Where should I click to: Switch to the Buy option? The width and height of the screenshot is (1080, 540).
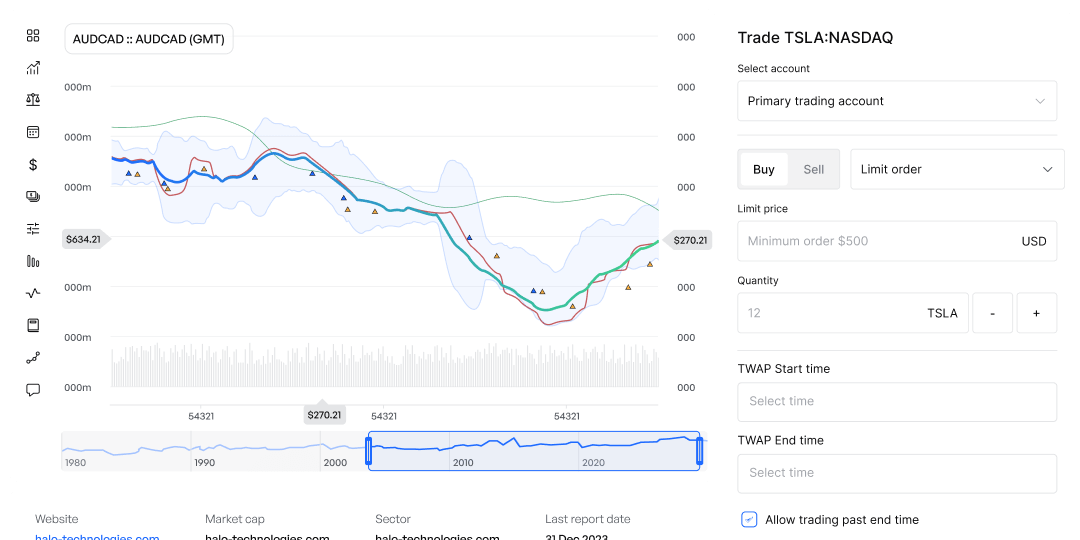[764, 169]
